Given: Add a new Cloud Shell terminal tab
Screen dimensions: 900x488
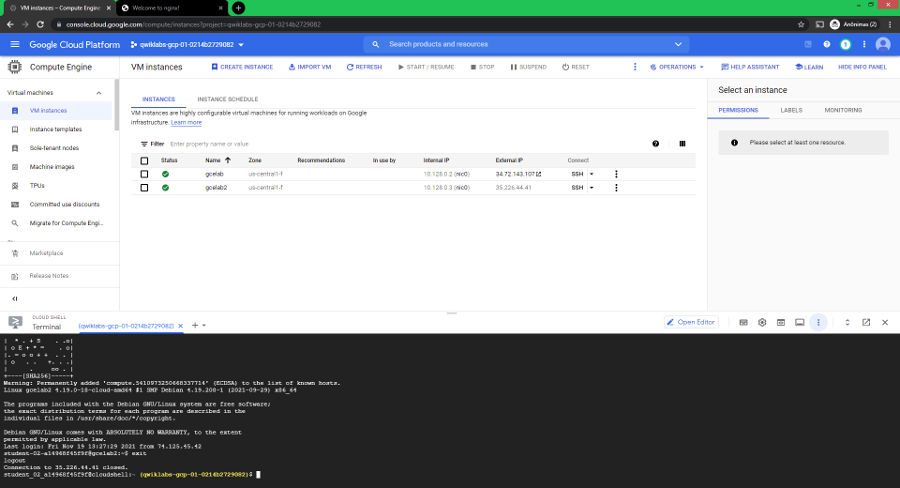Looking at the screenshot, I should [195, 326].
